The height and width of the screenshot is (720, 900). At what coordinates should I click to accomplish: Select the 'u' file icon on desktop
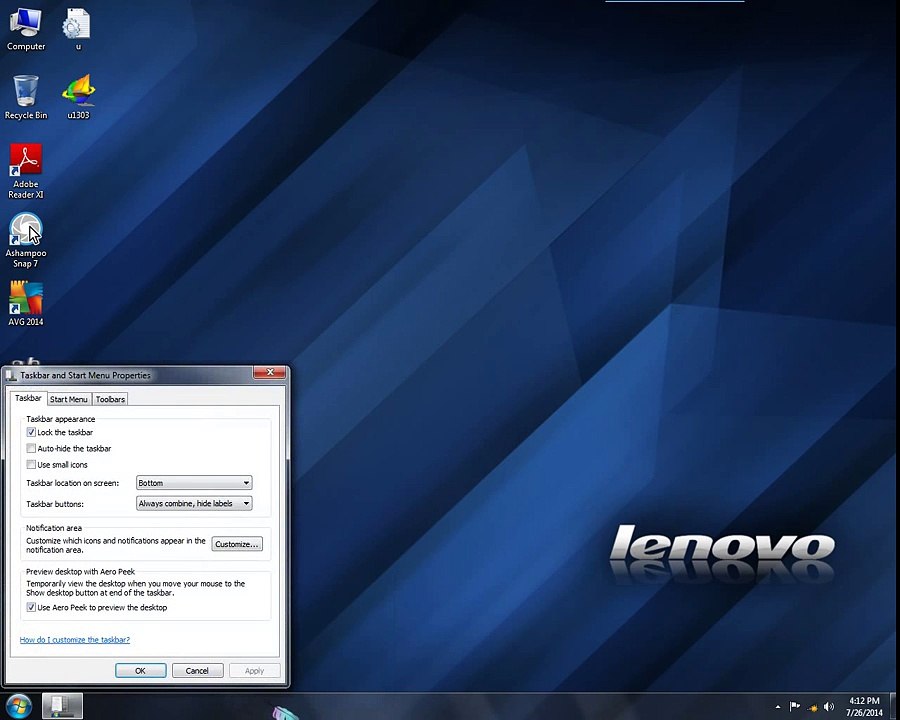coord(77,30)
